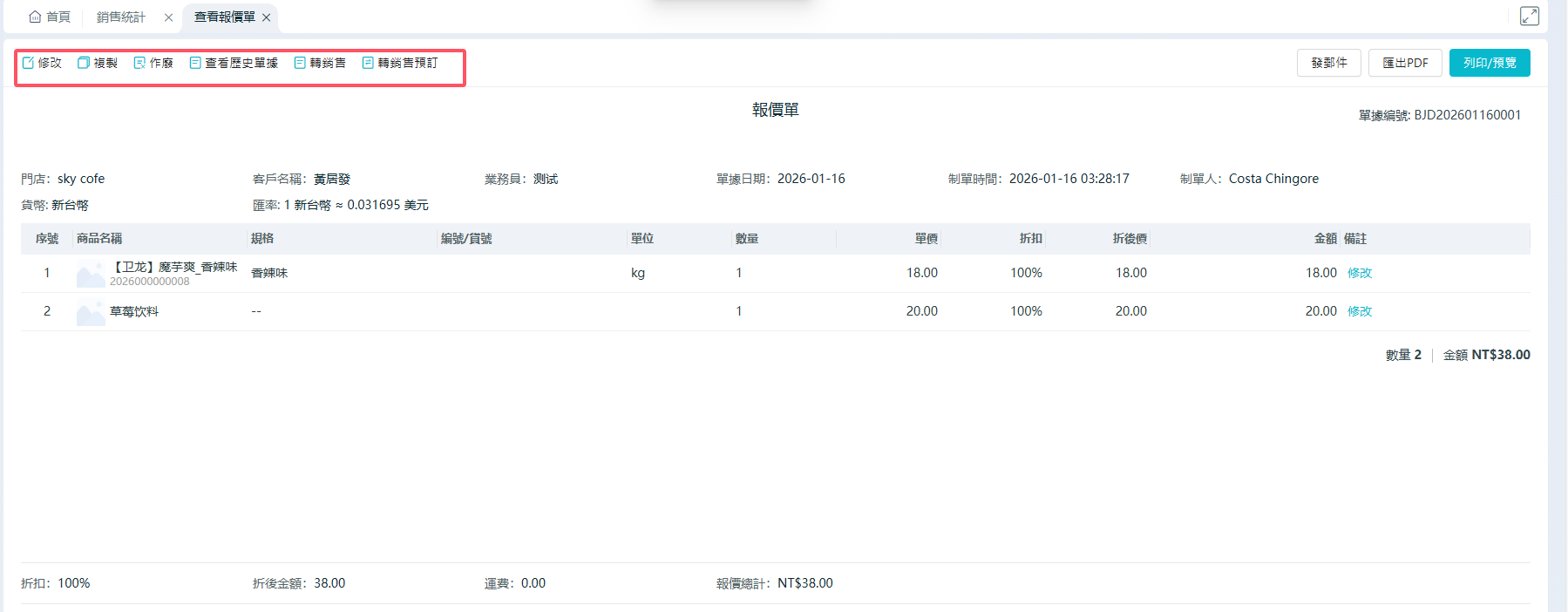Viewport: 1568px width, 612px height.
Task: Click 修改 remark link for row 1
Action: coord(1359,273)
